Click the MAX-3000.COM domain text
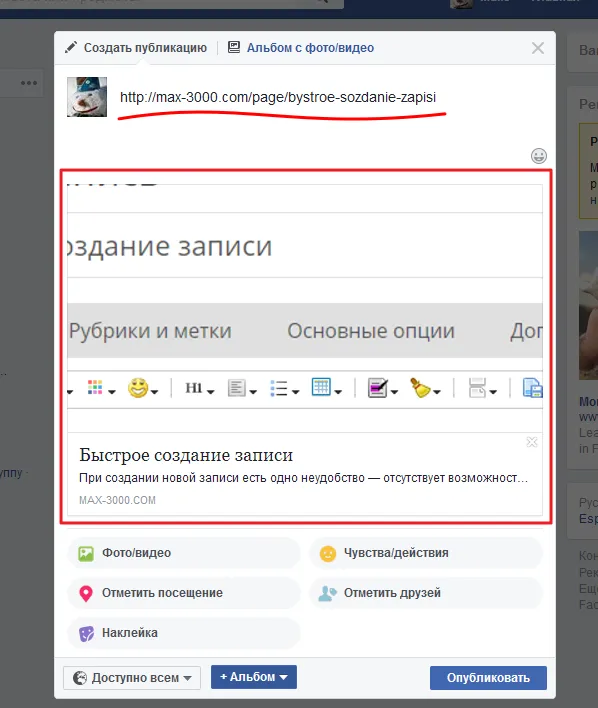 (117, 500)
